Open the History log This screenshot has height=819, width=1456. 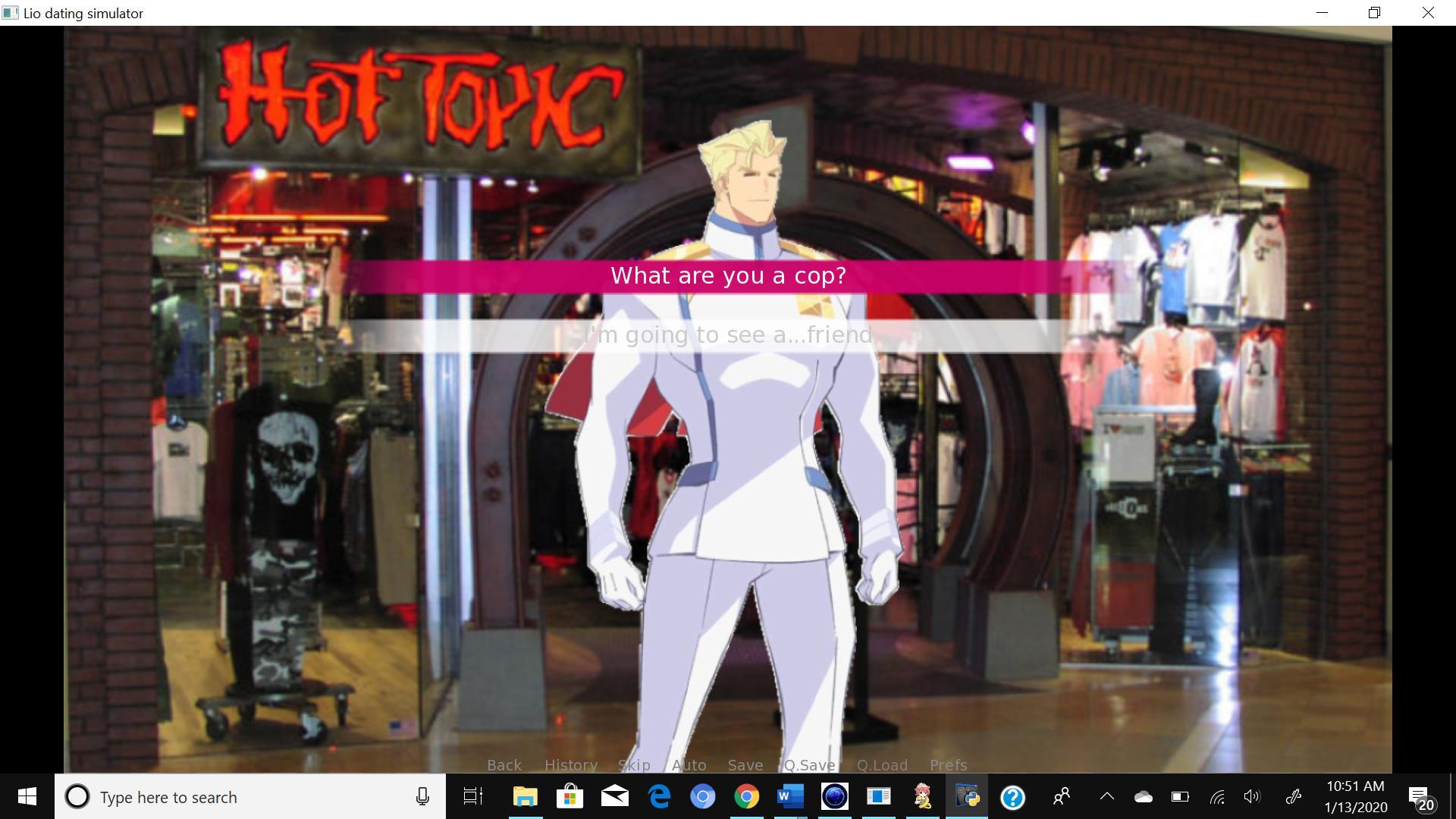click(x=570, y=765)
